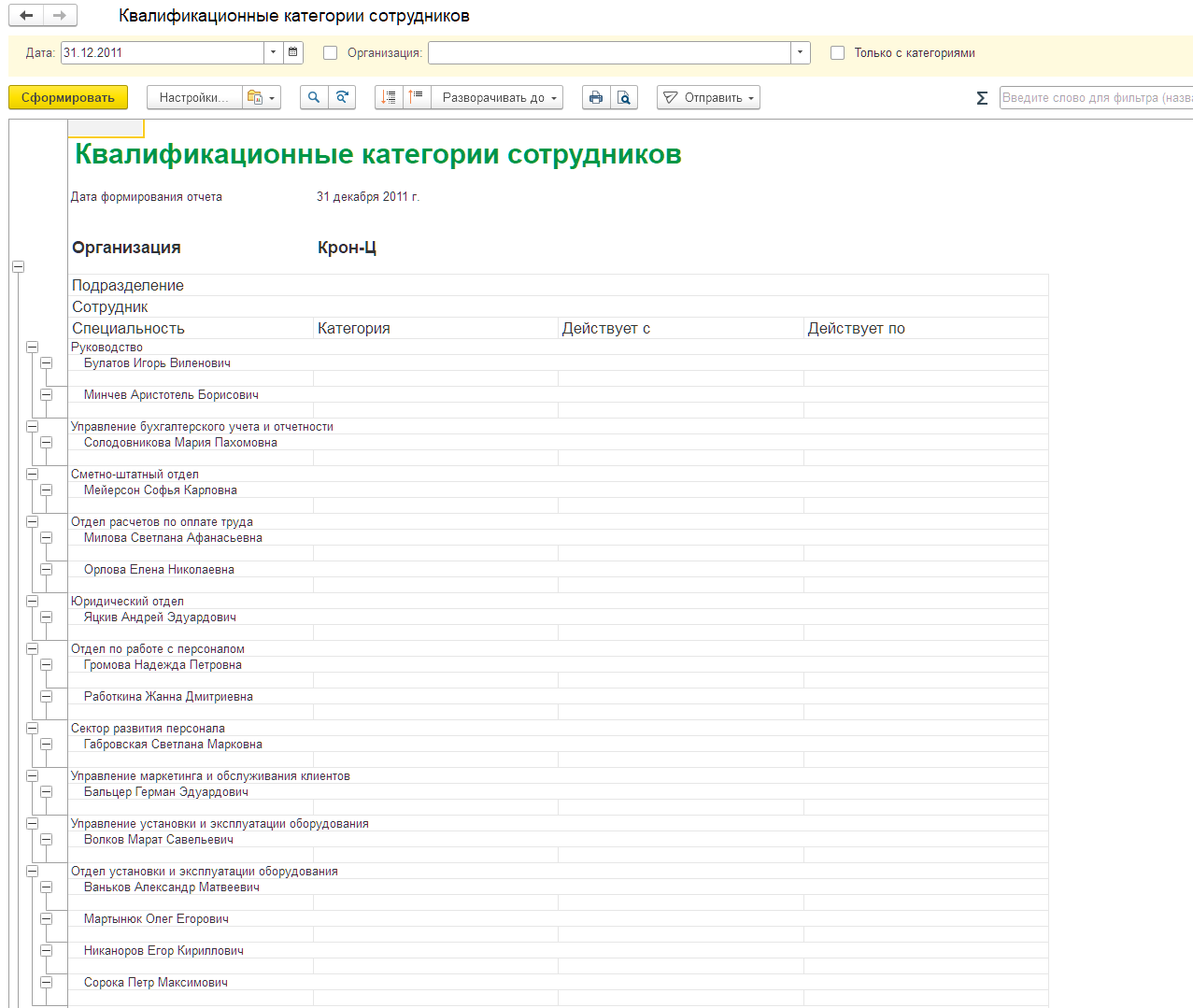Viewport: 1193px width, 1008px height.
Task: Click the report variants icon next to Настройки
Action: 261,97
